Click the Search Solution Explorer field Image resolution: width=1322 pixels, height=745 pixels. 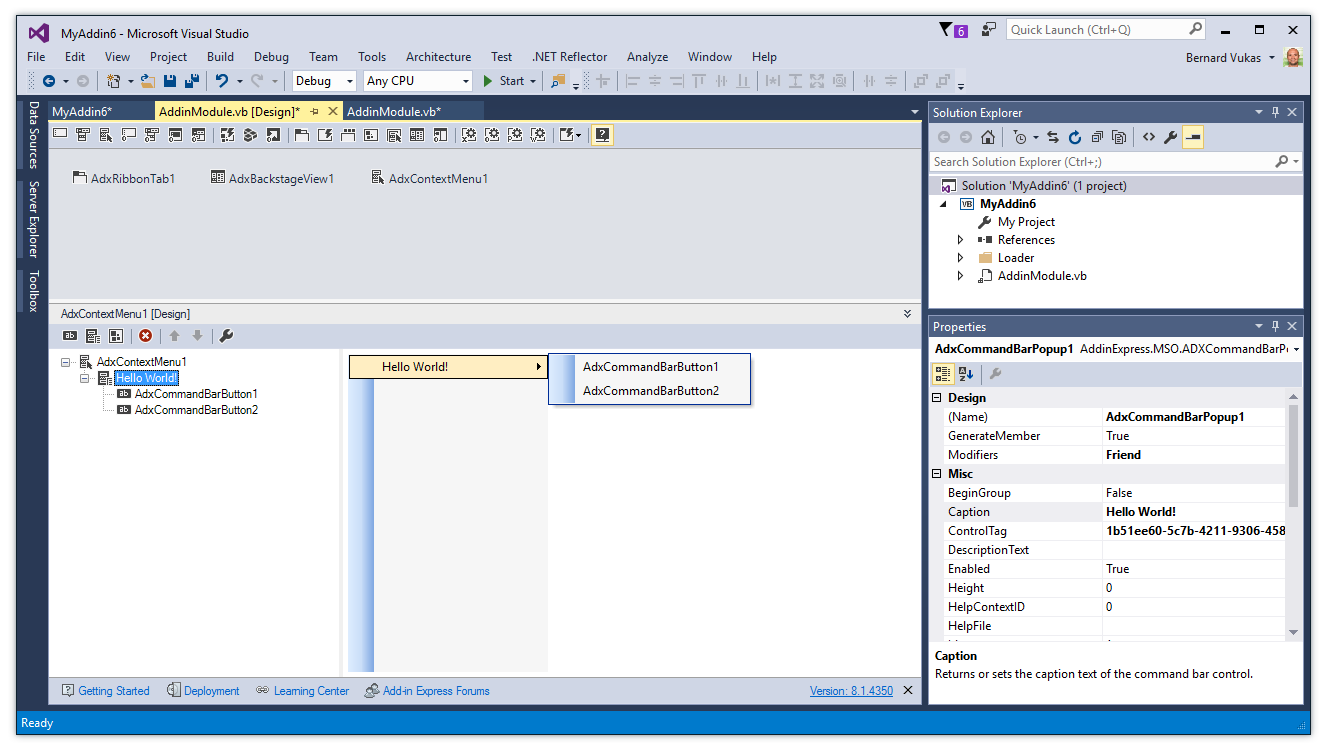pos(1115,162)
